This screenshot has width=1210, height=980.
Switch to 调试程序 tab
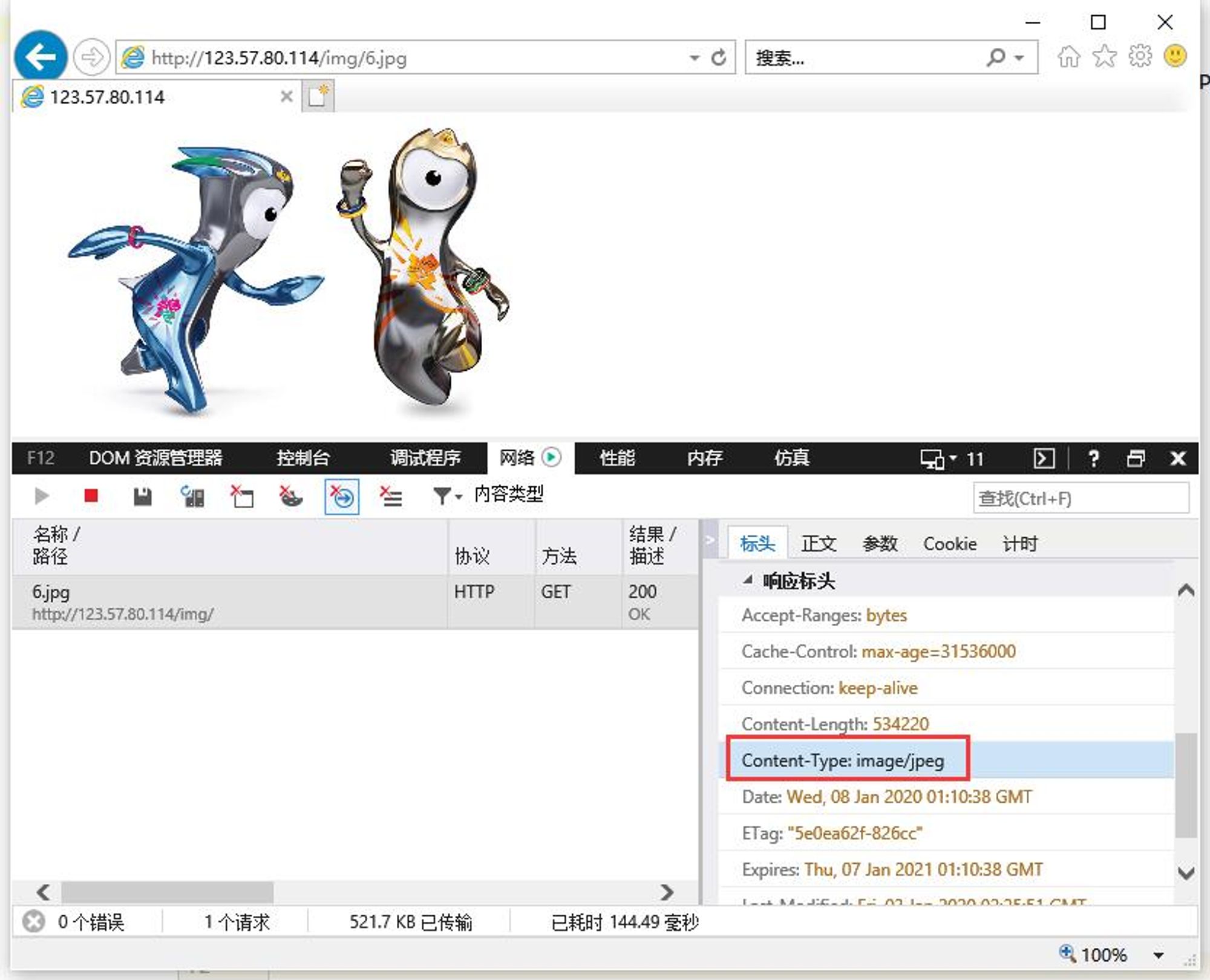coord(425,458)
